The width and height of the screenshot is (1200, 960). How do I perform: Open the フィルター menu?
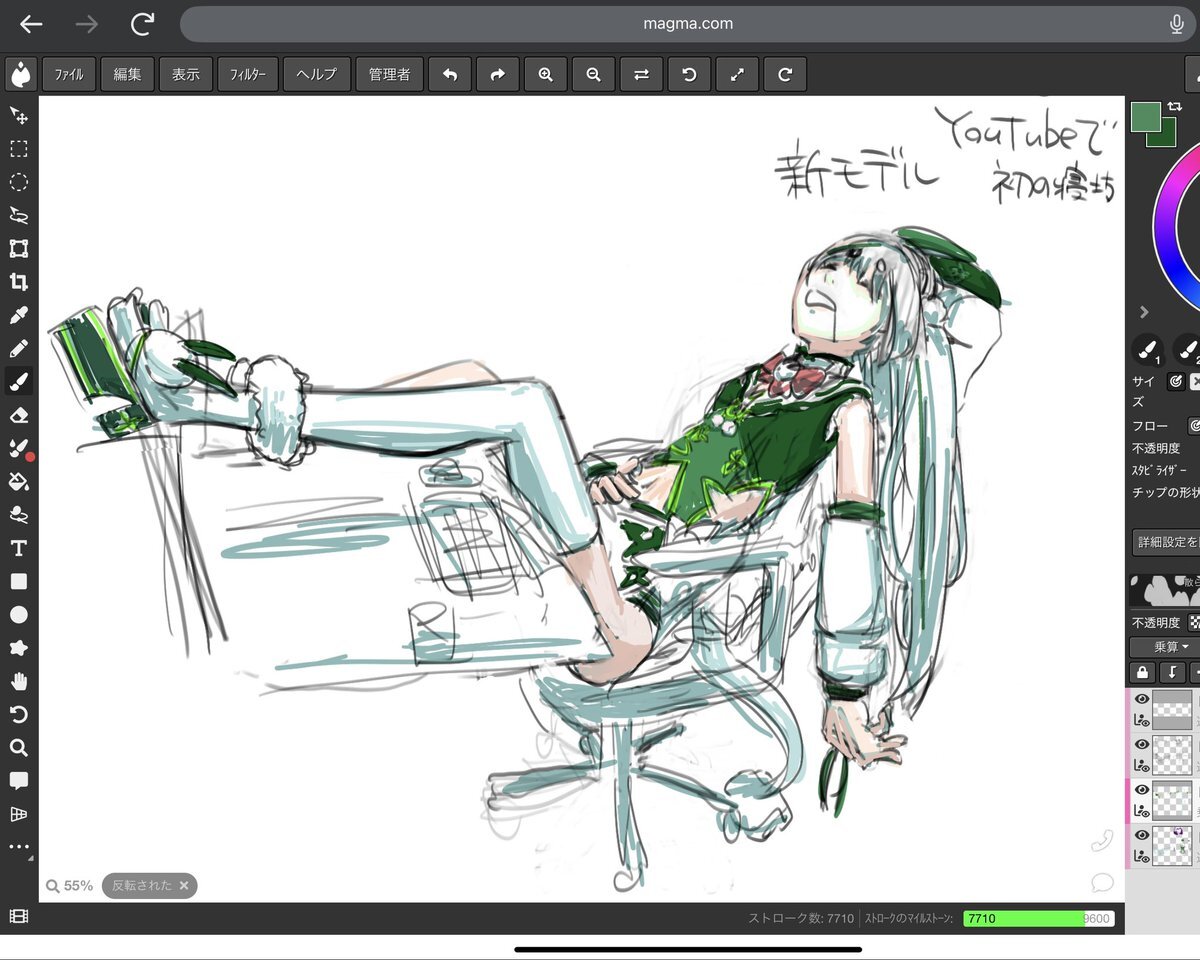click(x=247, y=74)
